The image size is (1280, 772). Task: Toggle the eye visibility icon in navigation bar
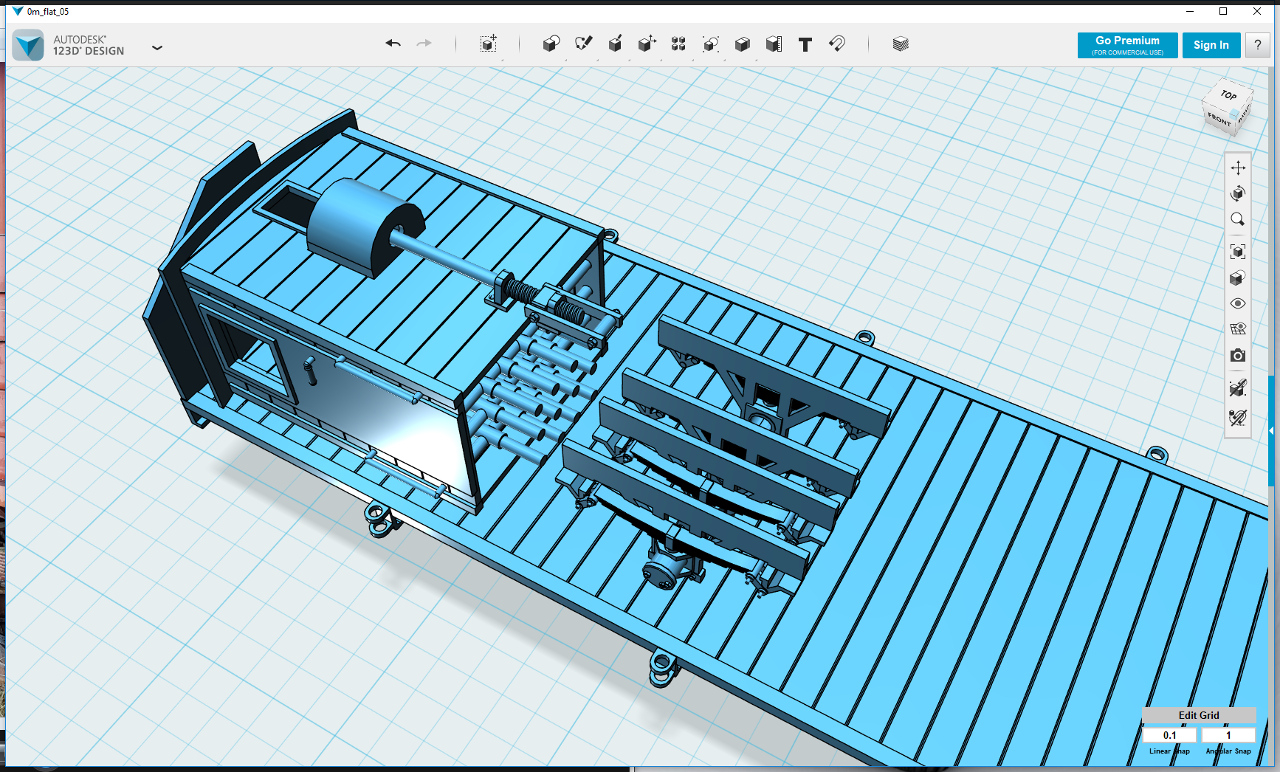(1238, 303)
